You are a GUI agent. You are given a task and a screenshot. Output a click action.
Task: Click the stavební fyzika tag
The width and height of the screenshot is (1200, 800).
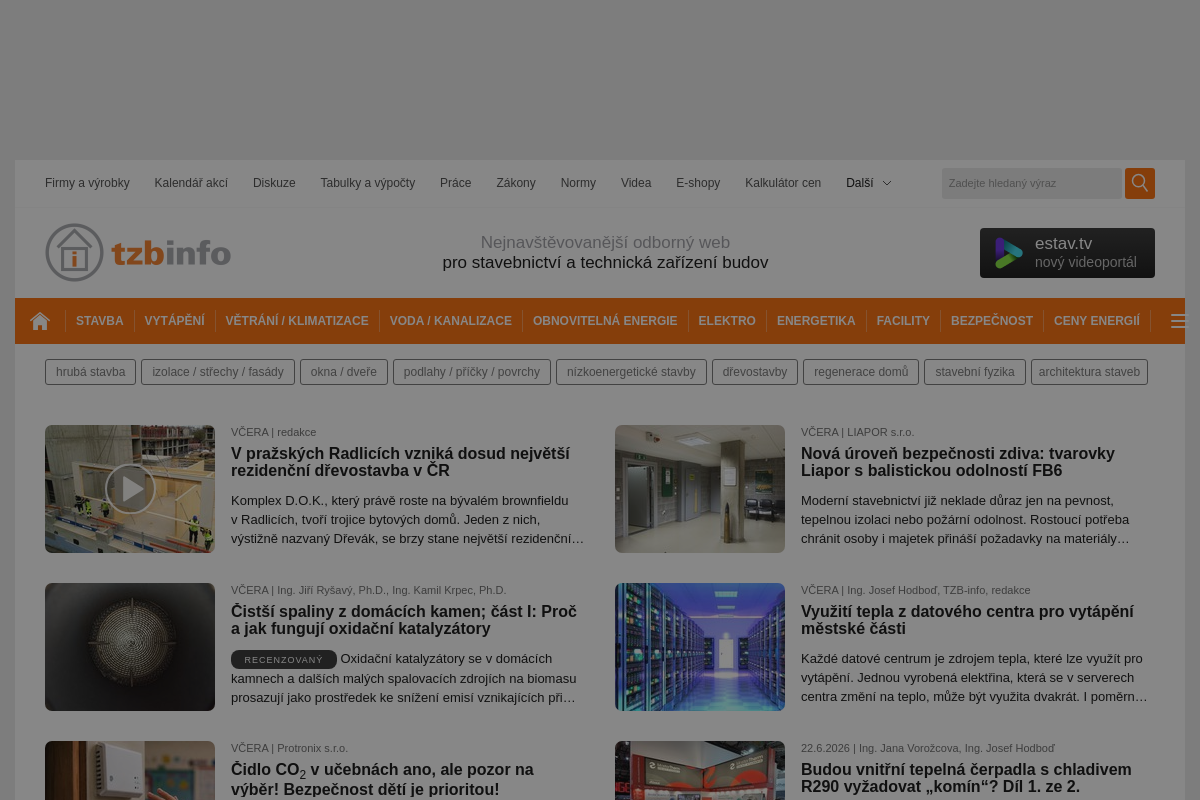coord(975,372)
